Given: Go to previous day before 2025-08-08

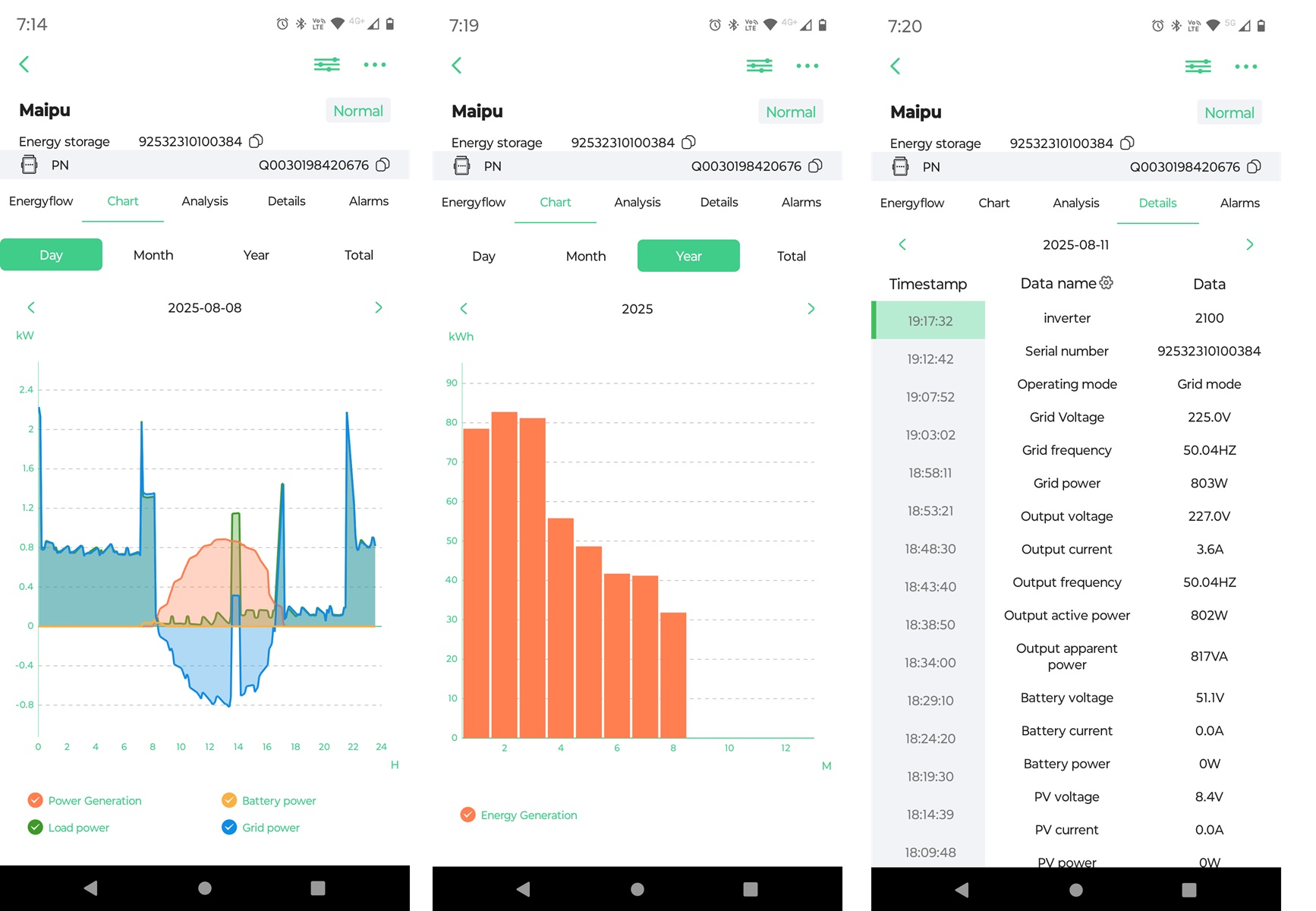Looking at the screenshot, I should pyautogui.click(x=31, y=307).
